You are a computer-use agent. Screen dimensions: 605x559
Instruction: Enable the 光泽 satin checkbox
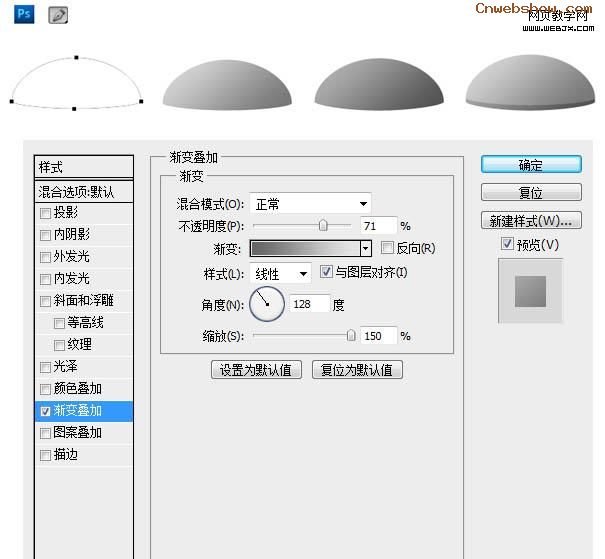point(45,367)
